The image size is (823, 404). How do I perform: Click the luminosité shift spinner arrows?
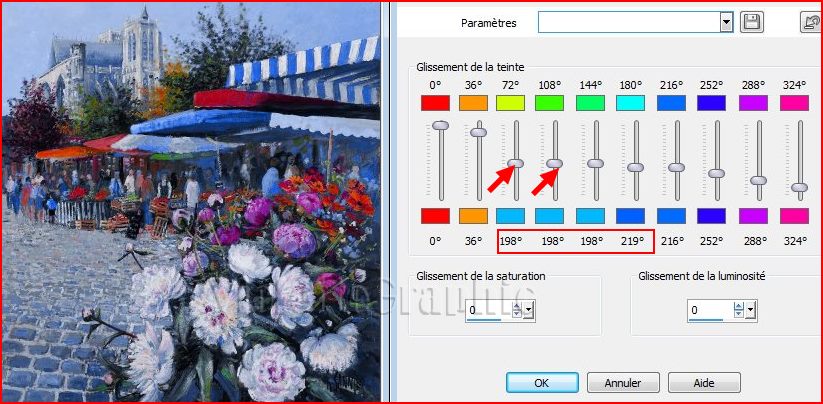click(x=738, y=311)
